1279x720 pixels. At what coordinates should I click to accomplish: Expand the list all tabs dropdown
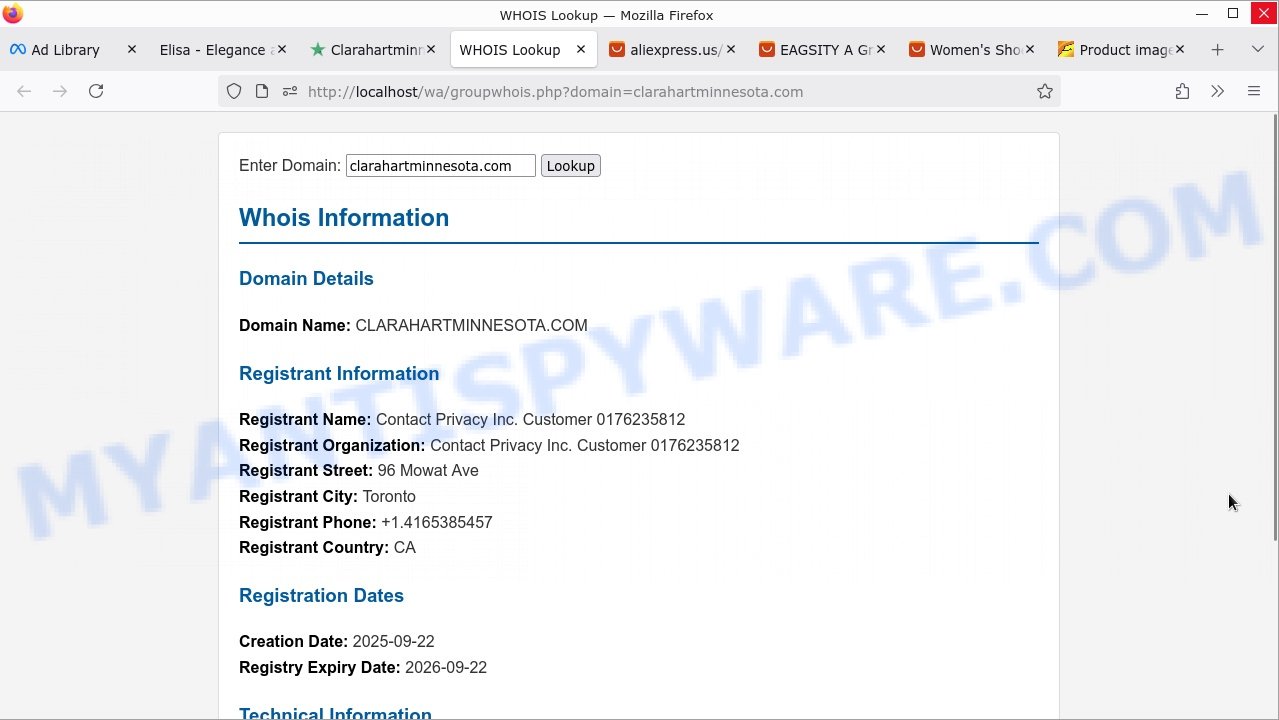[1258, 50]
